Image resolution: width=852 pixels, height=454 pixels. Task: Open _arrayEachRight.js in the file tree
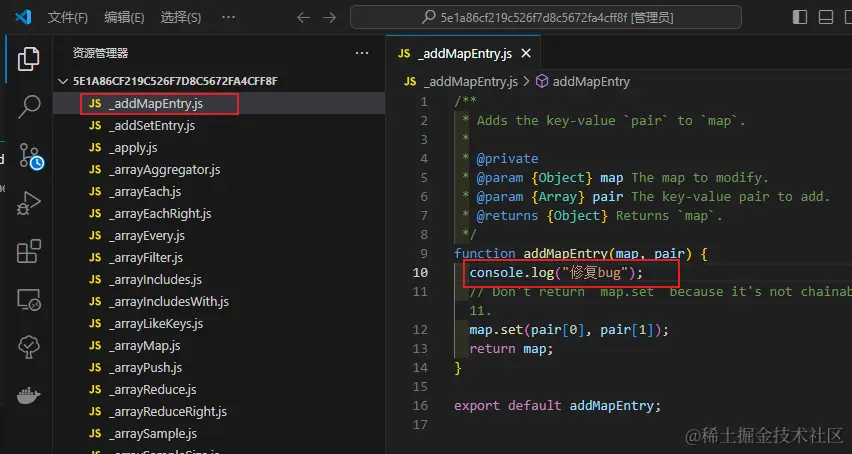click(219, 213)
